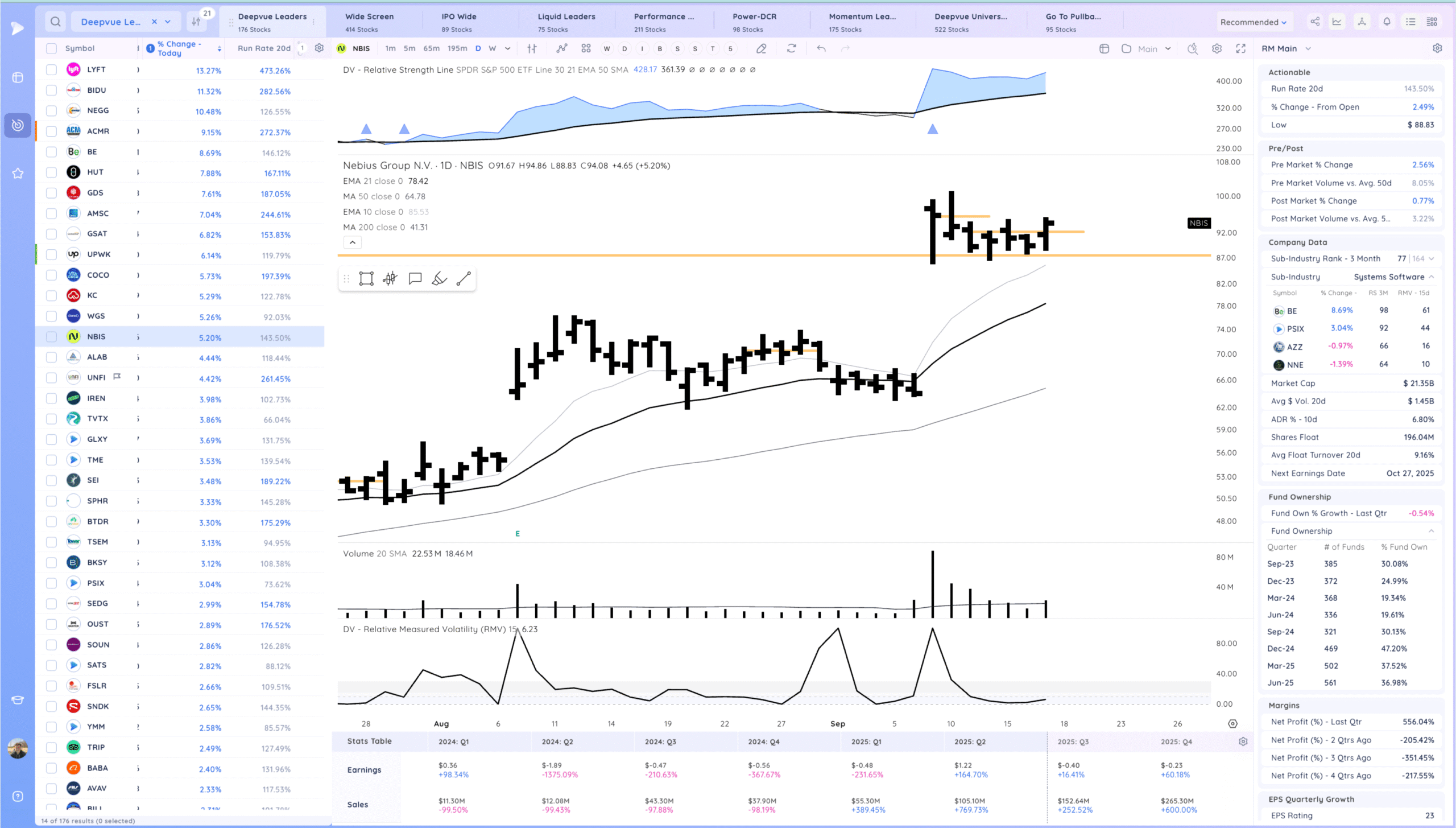
Task: Collapse the Sub-Industry Systems Software section
Action: pos(1431,277)
